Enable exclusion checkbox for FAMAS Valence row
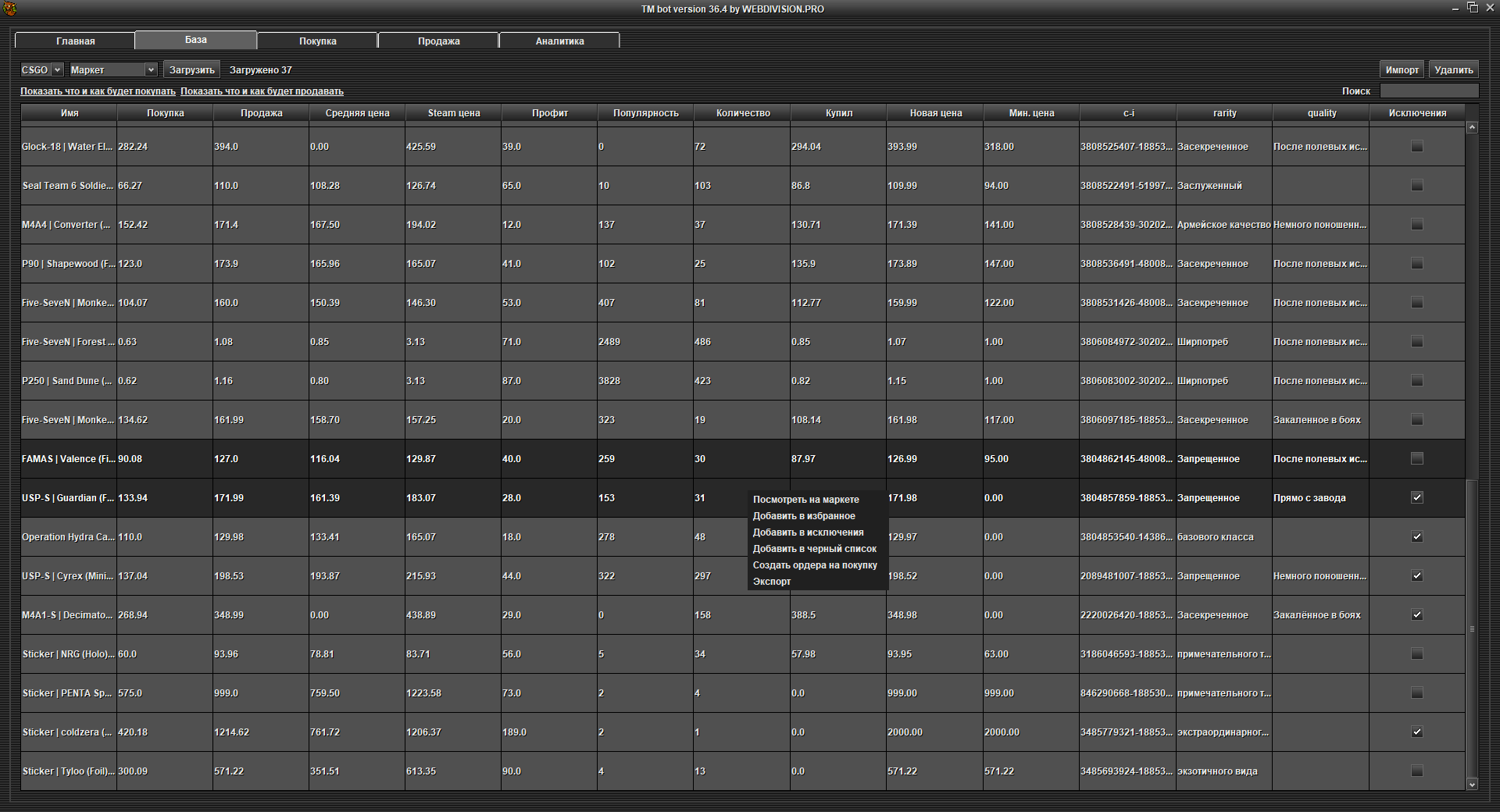The width and height of the screenshot is (1500, 812). [1416, 459]
